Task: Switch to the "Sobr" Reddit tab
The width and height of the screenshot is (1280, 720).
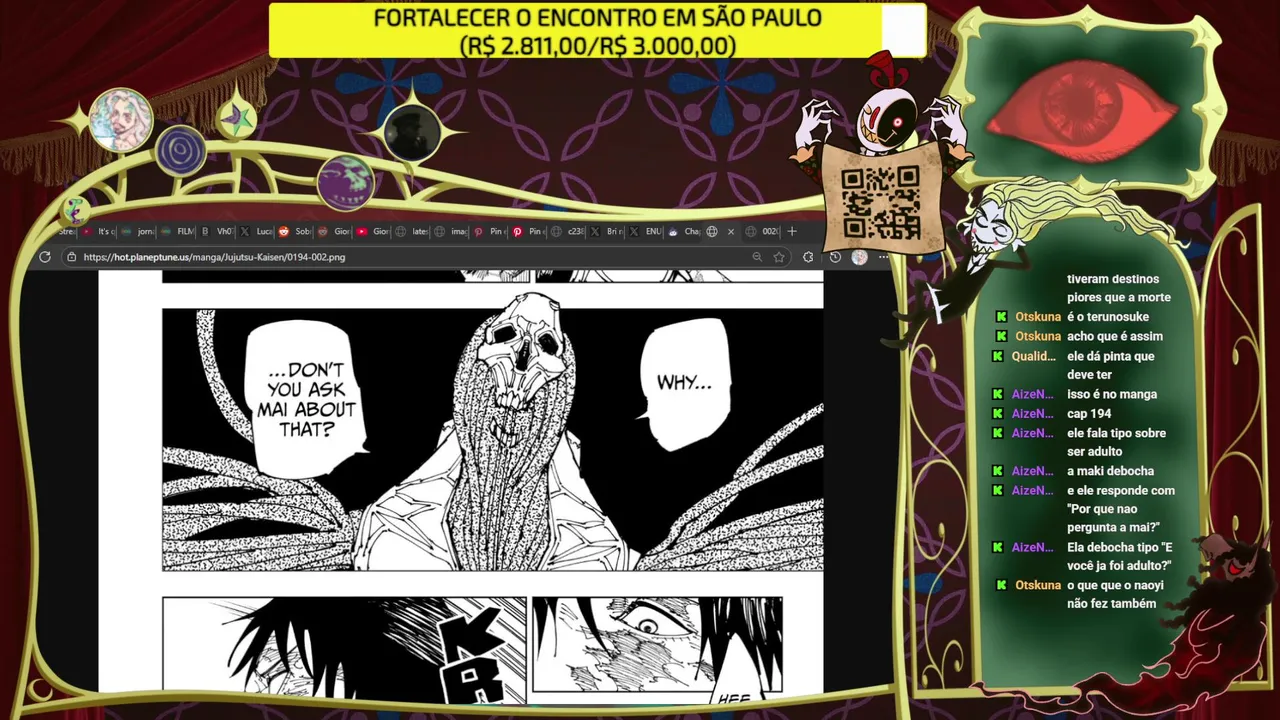Action: coord(296,231)
